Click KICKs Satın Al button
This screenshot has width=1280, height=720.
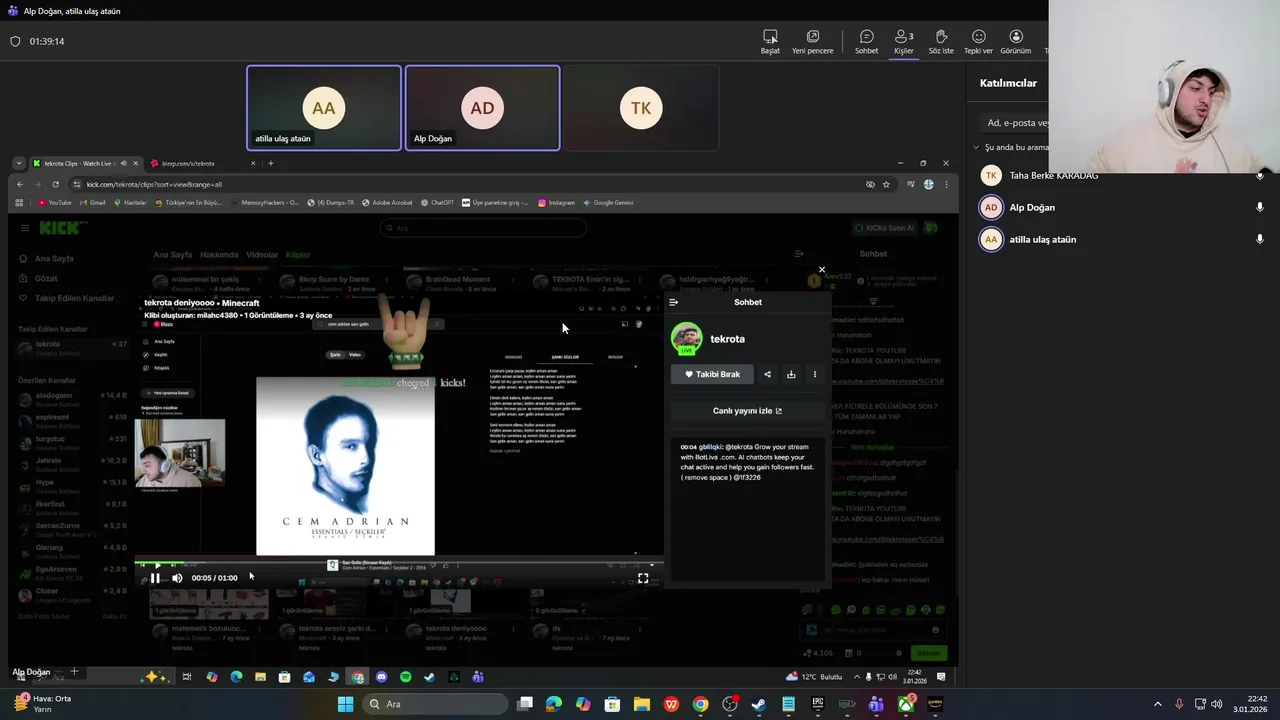(887, 228)
